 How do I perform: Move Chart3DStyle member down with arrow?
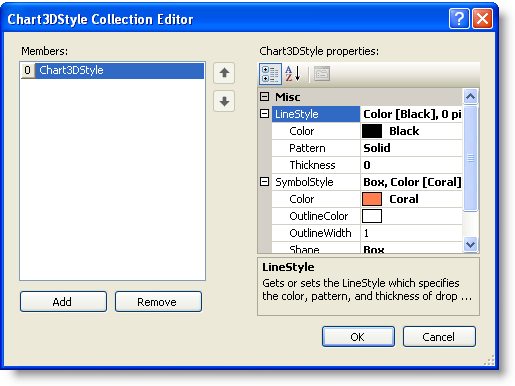pos(224,101)
